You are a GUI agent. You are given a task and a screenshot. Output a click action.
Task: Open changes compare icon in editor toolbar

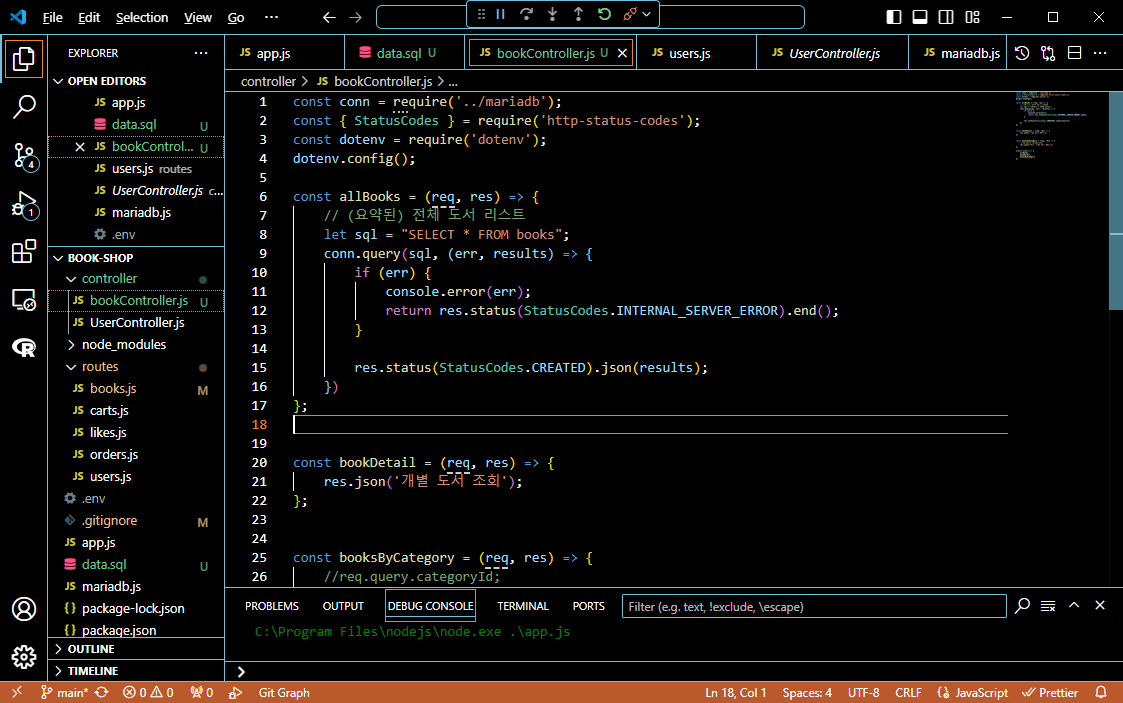[x=1048, y=53]
